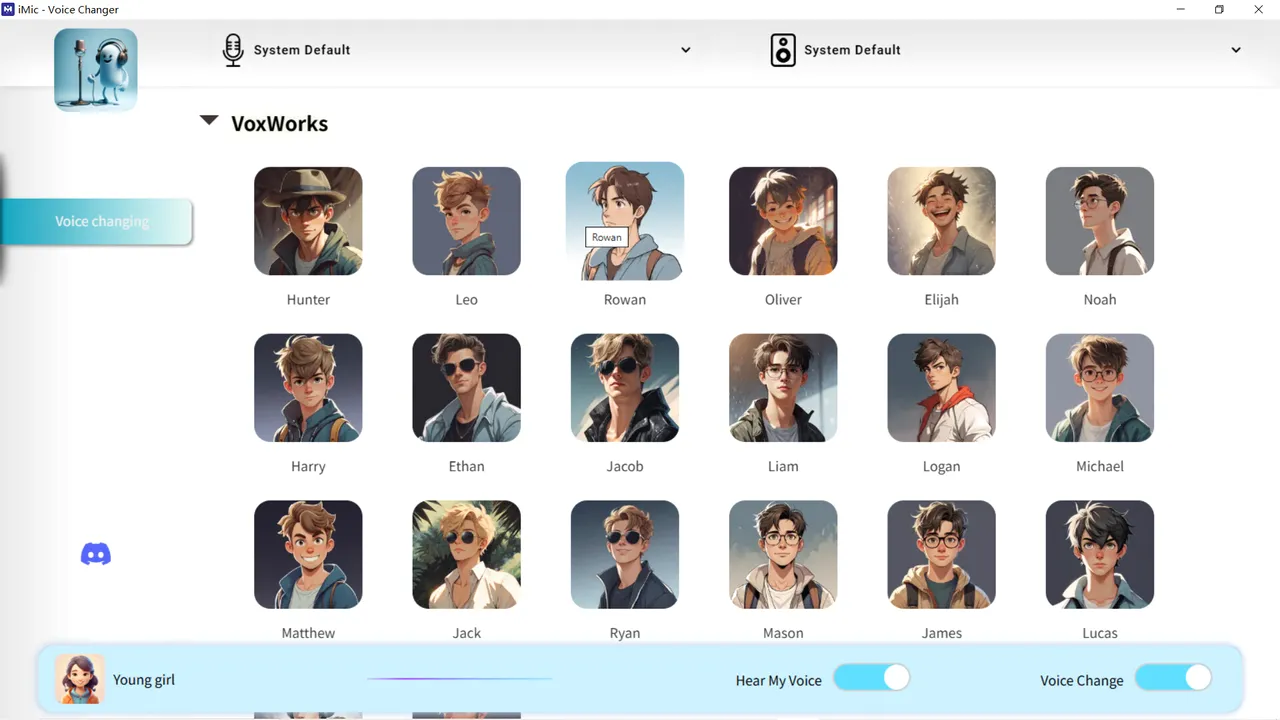Click the Hear My Voice label
1280x720 pixels.
click(779, 681)
